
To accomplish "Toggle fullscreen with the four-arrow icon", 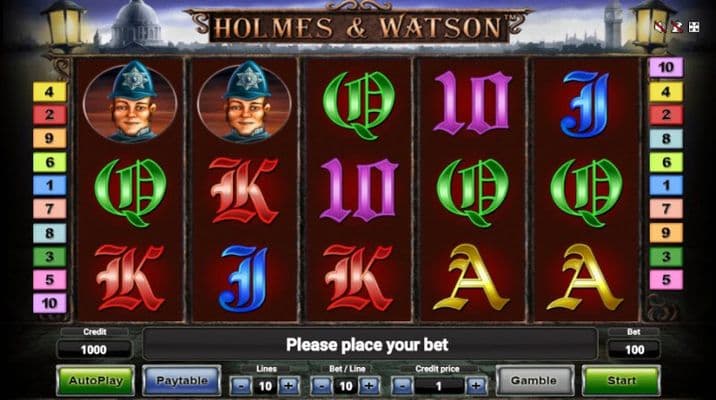I will [x=694, y=26].
